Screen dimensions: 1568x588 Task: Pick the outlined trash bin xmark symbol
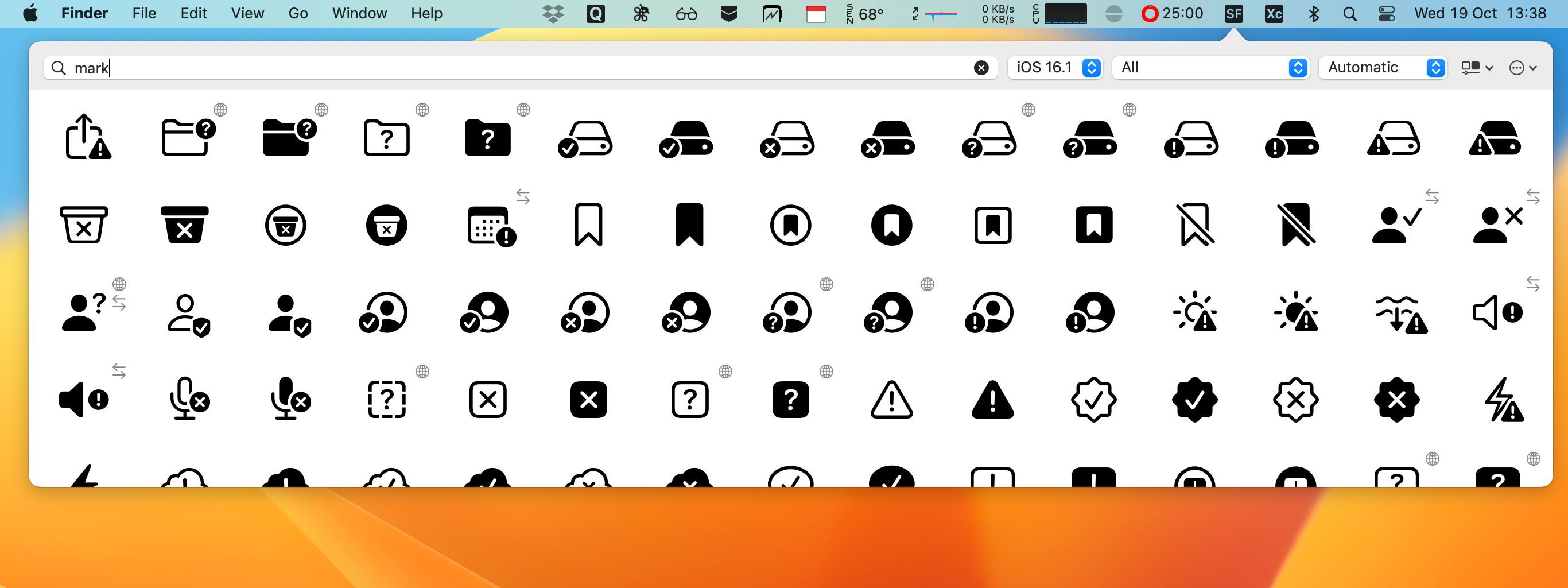click(x=83, y=225)
